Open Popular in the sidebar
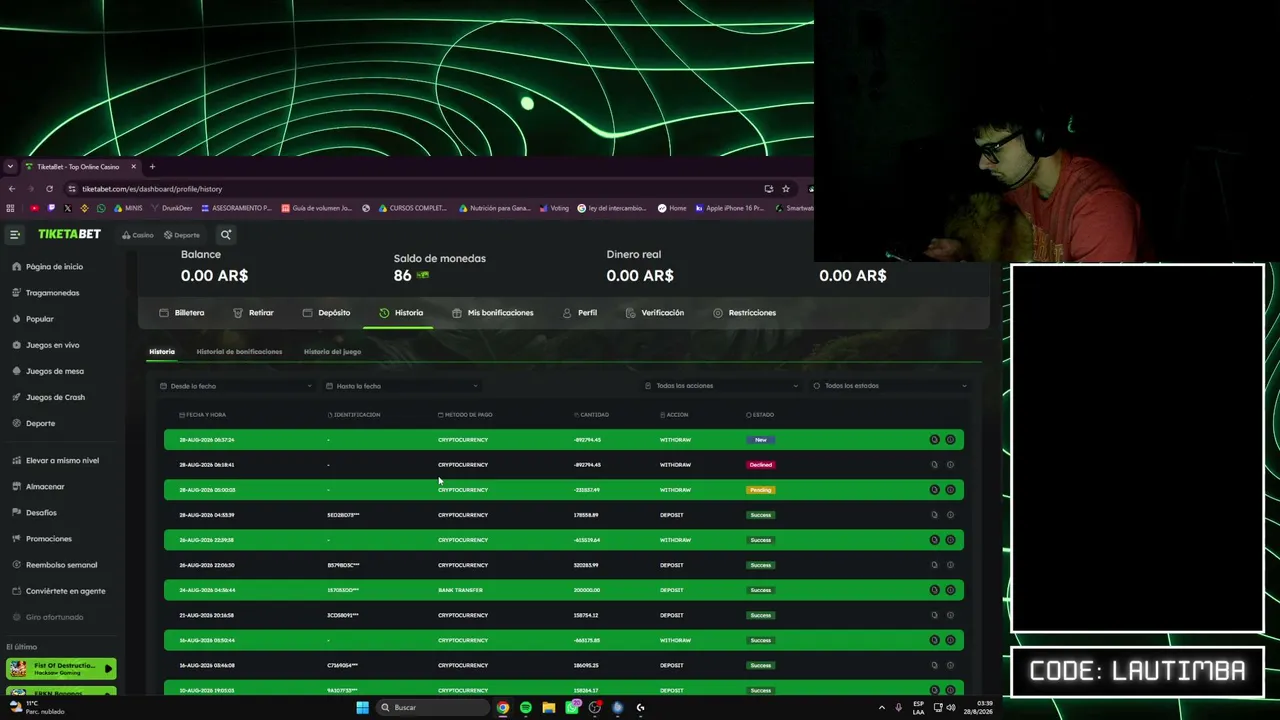The image size is (1280, 720). [x=39, y=319]
